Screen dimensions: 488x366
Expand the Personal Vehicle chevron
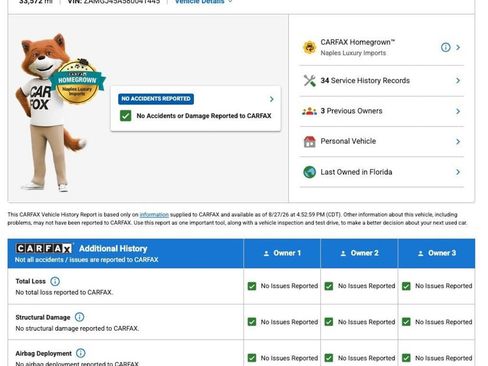(x=458, y=142)
